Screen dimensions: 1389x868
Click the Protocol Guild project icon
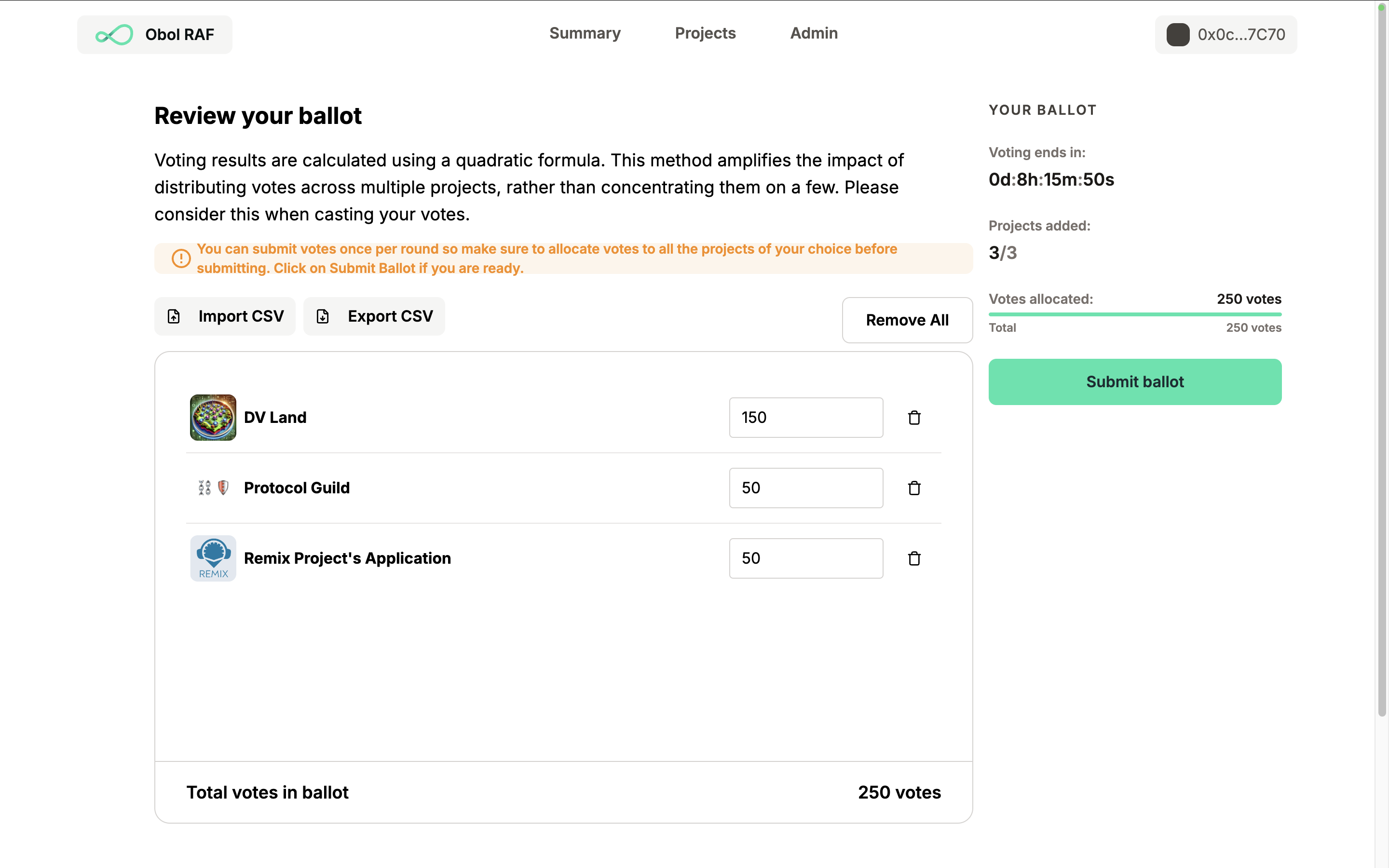click(213, 488)
